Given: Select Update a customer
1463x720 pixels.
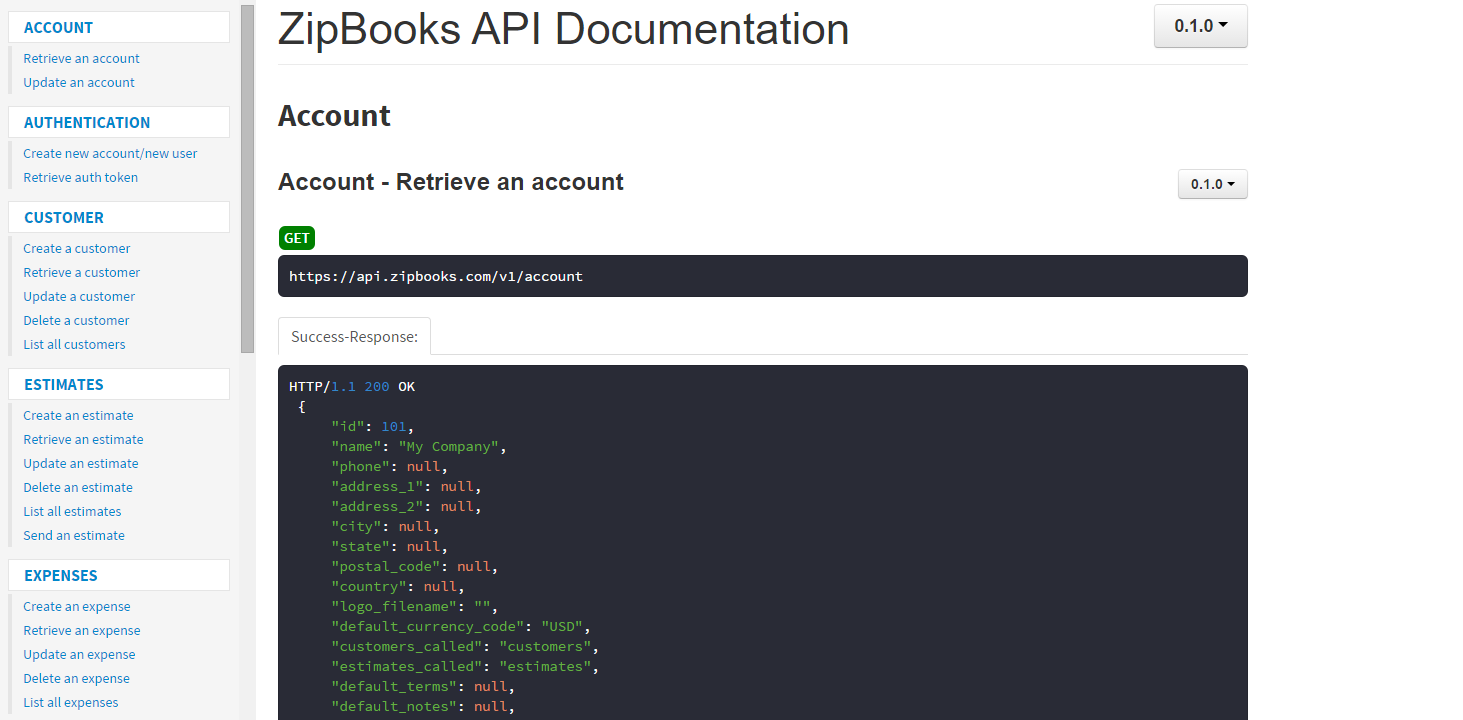Looking at the screenshot, I should [79, 296].
